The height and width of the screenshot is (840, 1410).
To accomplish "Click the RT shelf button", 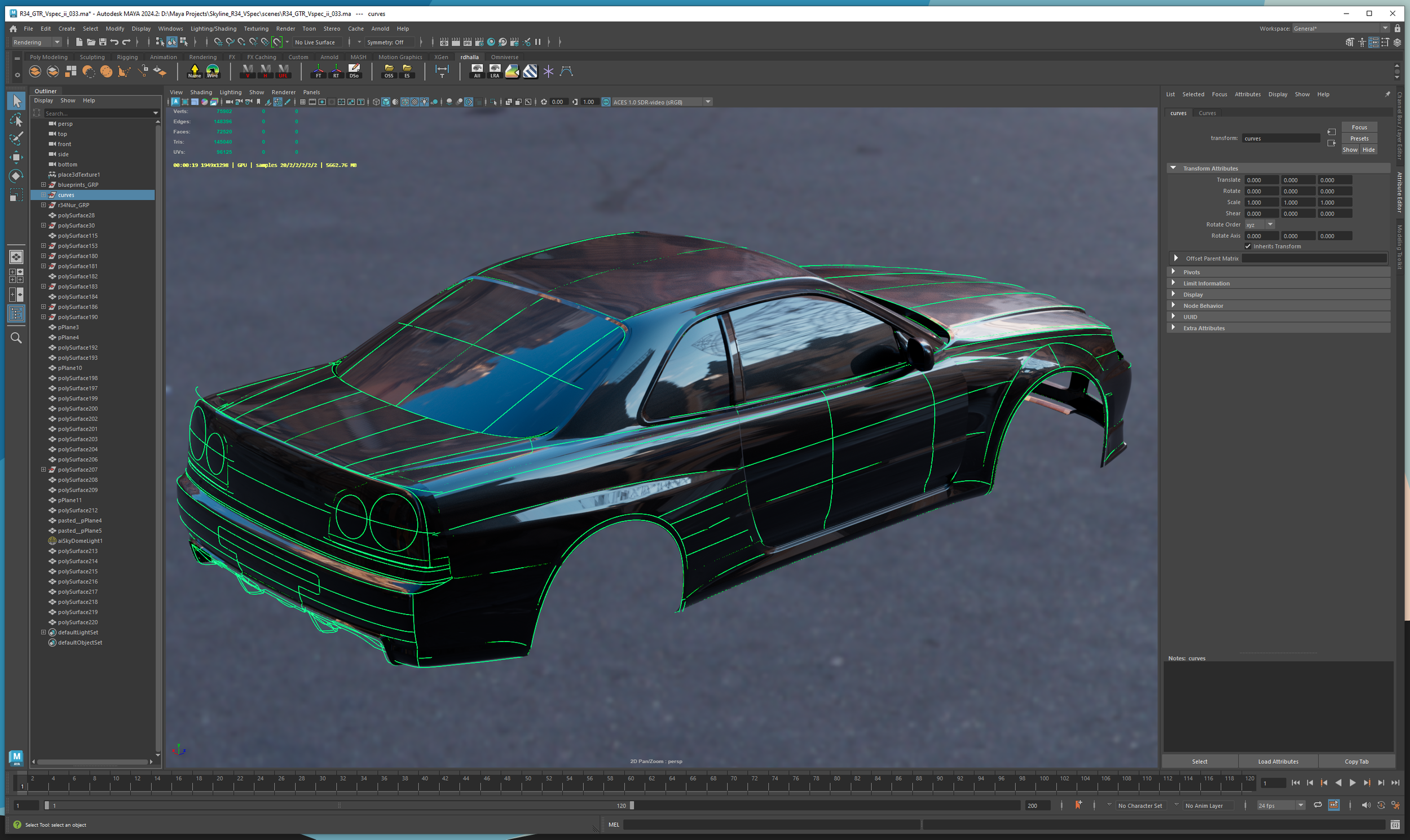I will 336,71.
